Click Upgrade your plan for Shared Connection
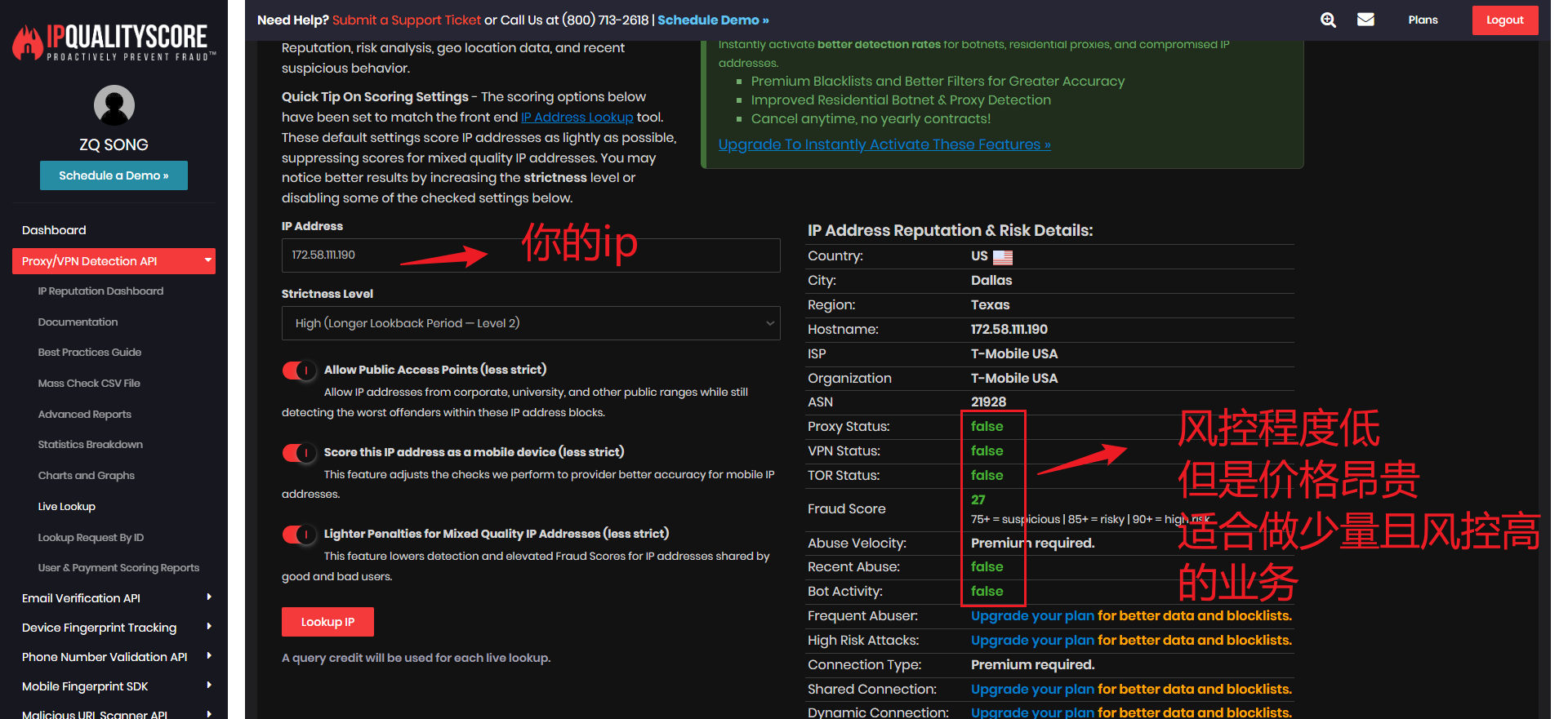The height and width of the screenshot is (719, 1568). pos(1032,690)
